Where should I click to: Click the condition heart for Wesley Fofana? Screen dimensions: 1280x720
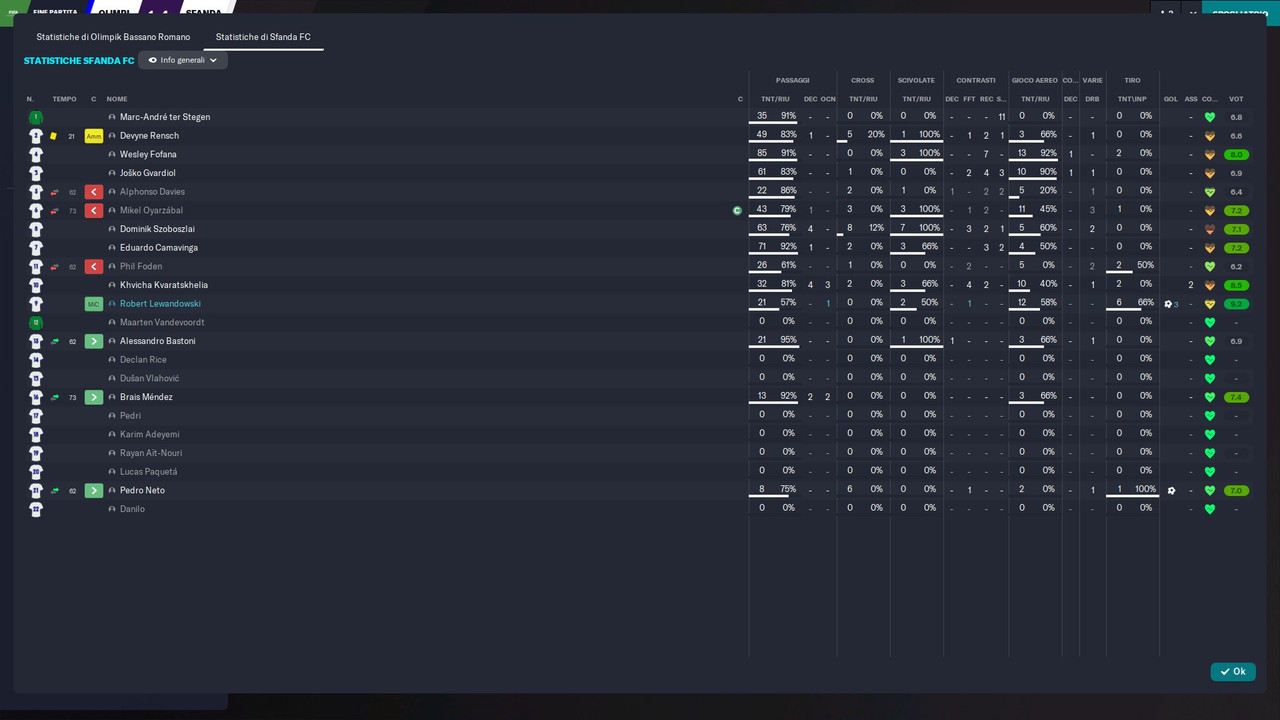click(1209, 155)
